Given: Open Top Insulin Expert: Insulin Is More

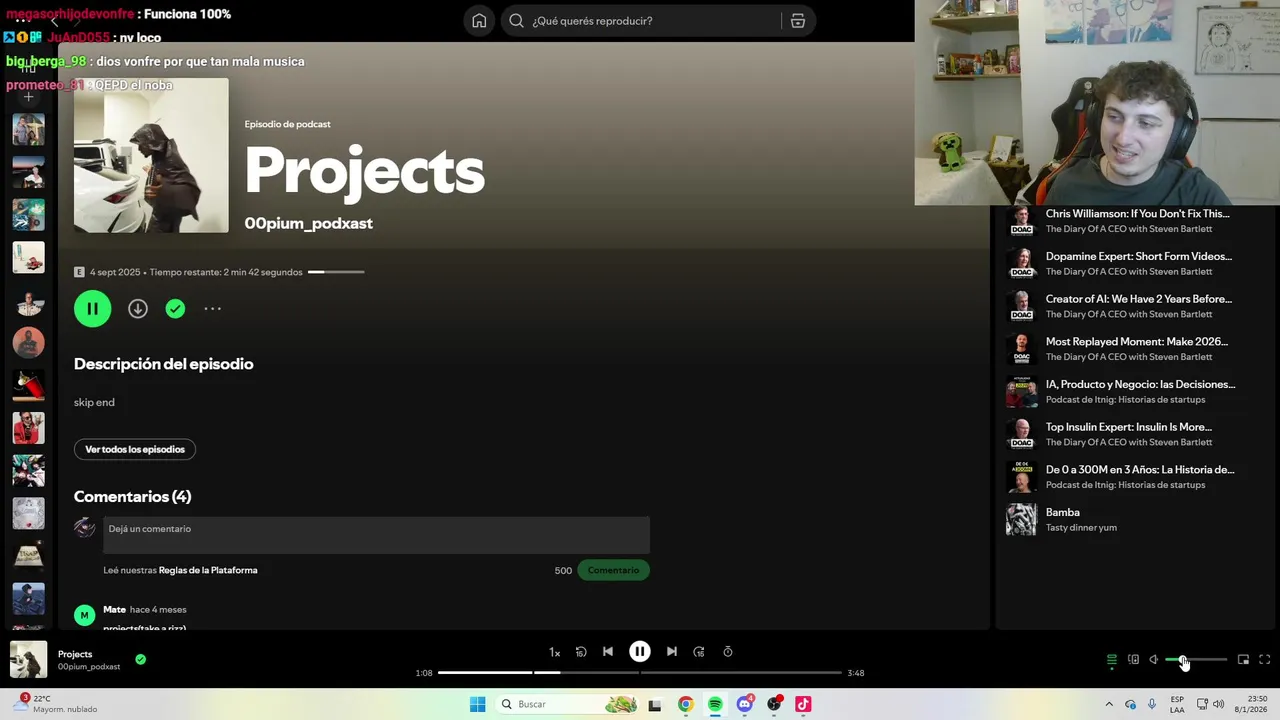Looking at the screenshot, I should click(1129, 427).
